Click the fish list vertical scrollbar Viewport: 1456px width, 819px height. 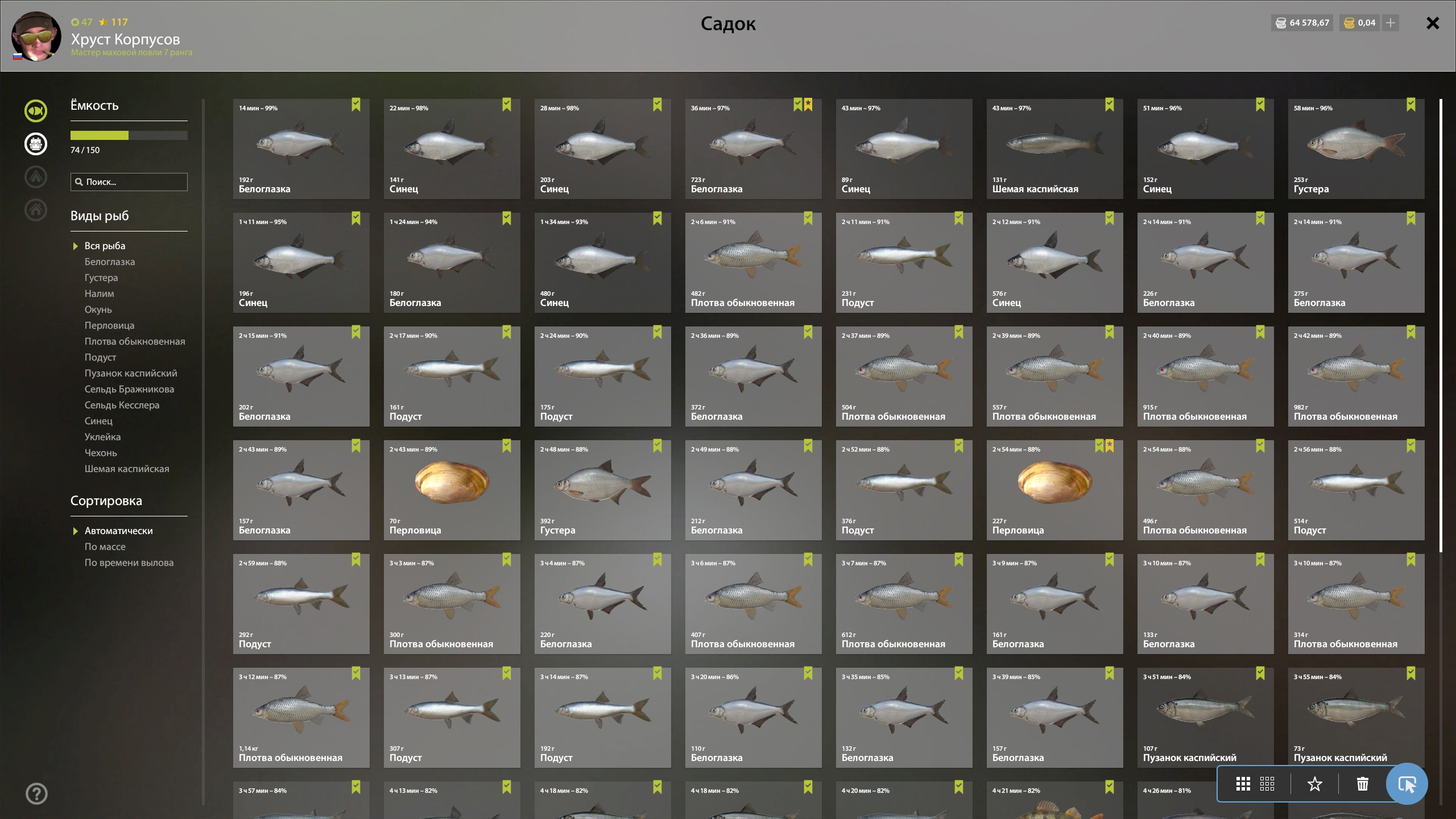[x=1441, y=325]
